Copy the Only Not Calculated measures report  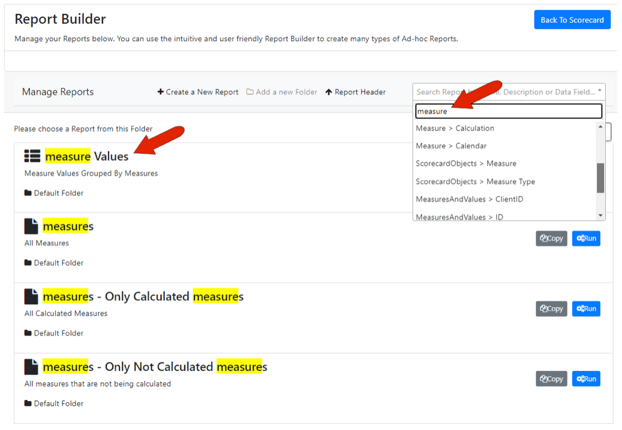tap(551, 379)
